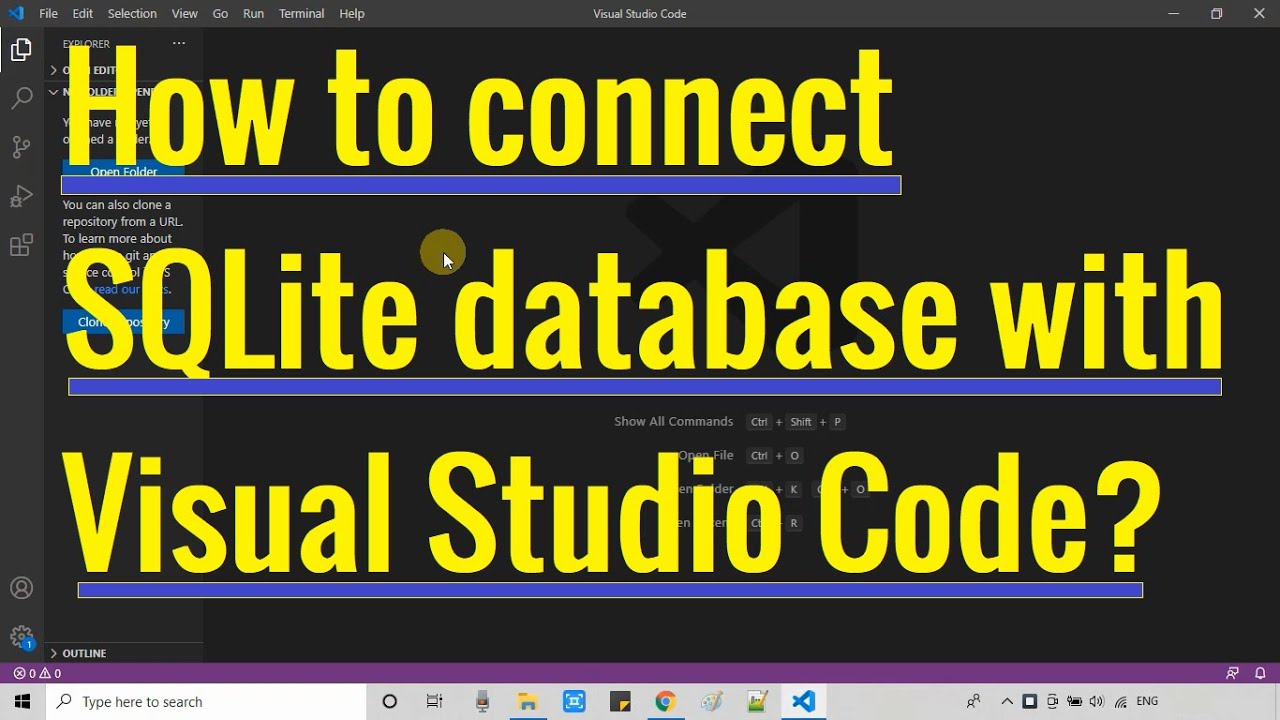Open the Go menu
The width and height of the screenshot is (1280, 720).
[220, 13]
